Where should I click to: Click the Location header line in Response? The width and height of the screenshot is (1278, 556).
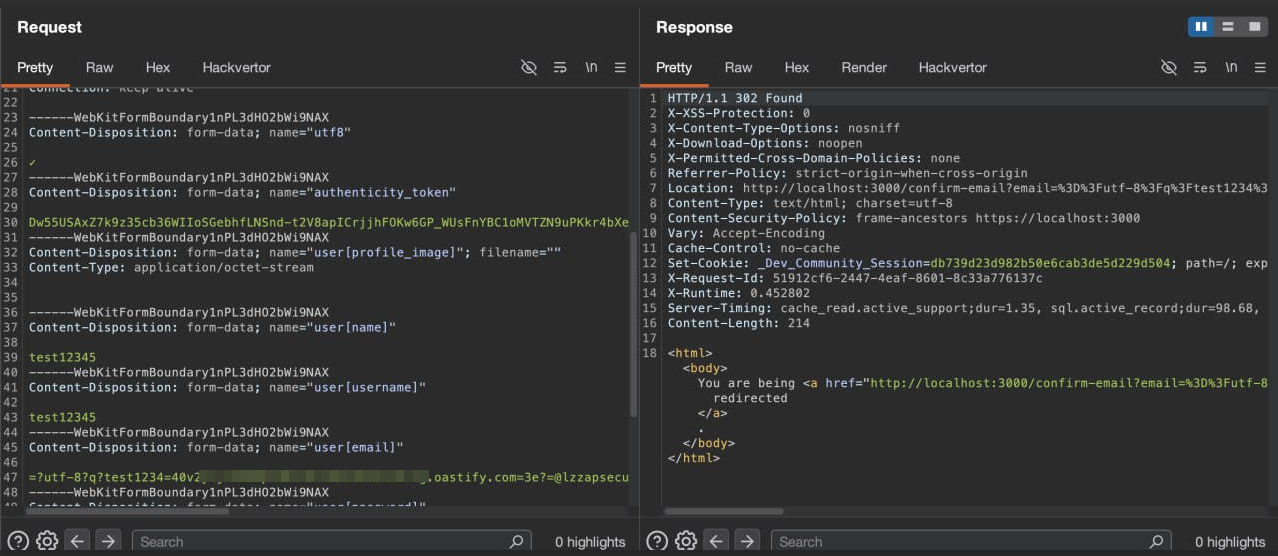pyautogui.click(x=967, y=188)
